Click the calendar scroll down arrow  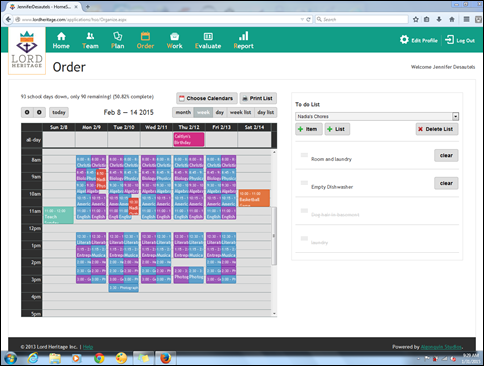pyautogui.click(x=274, y=313)
